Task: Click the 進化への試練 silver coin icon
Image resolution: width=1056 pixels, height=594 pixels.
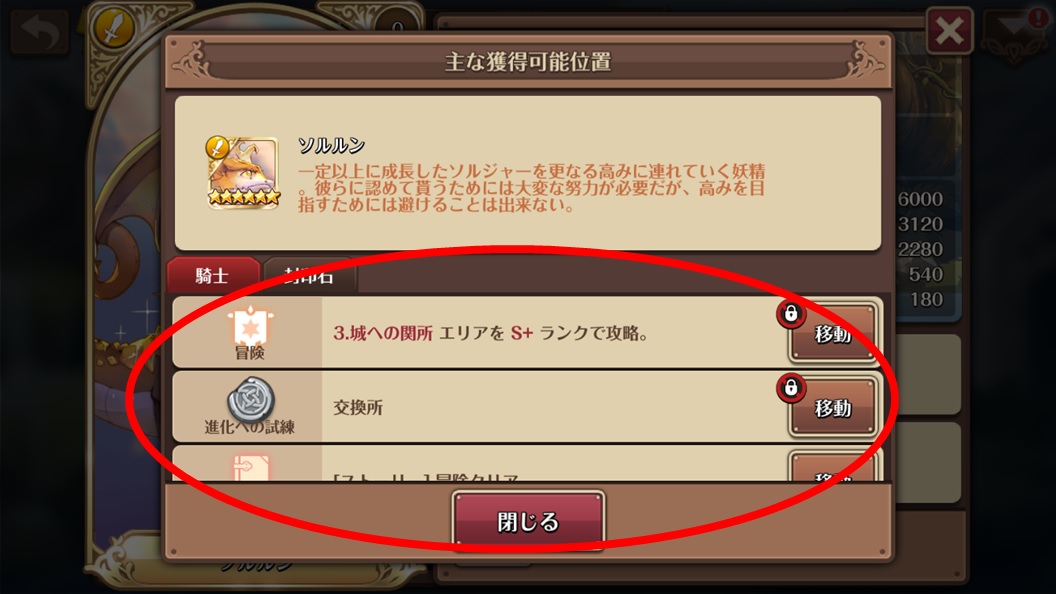Action: click(x=251, y=399)
